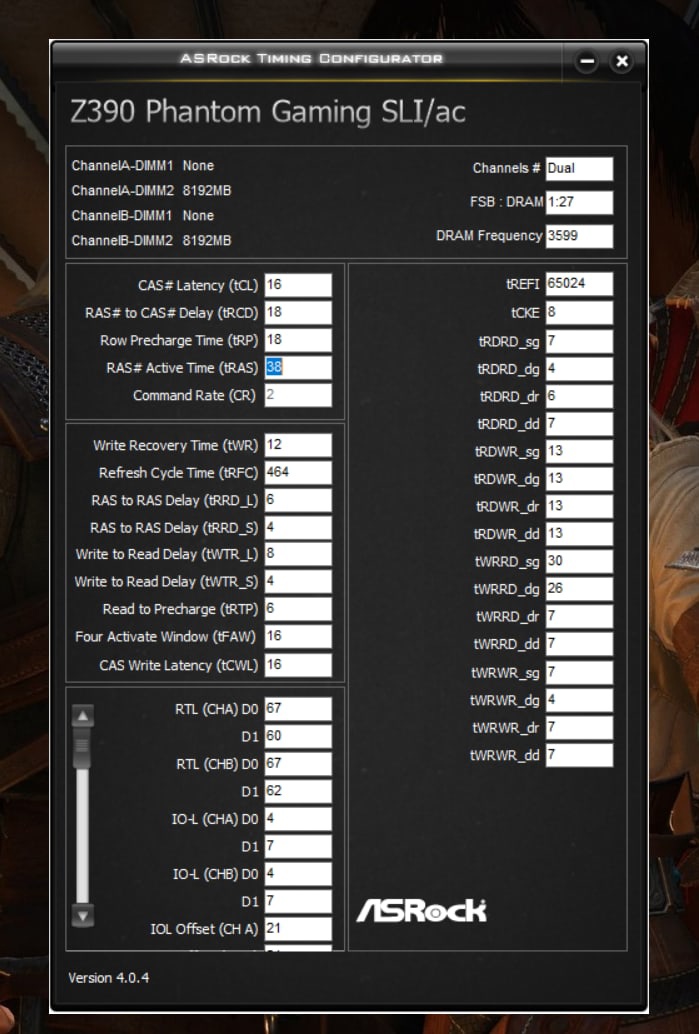This screenshot has height=1034, width=699.
Task: Click the Four Activate Window (tFAW) field
Action: [x=298, y=637]
